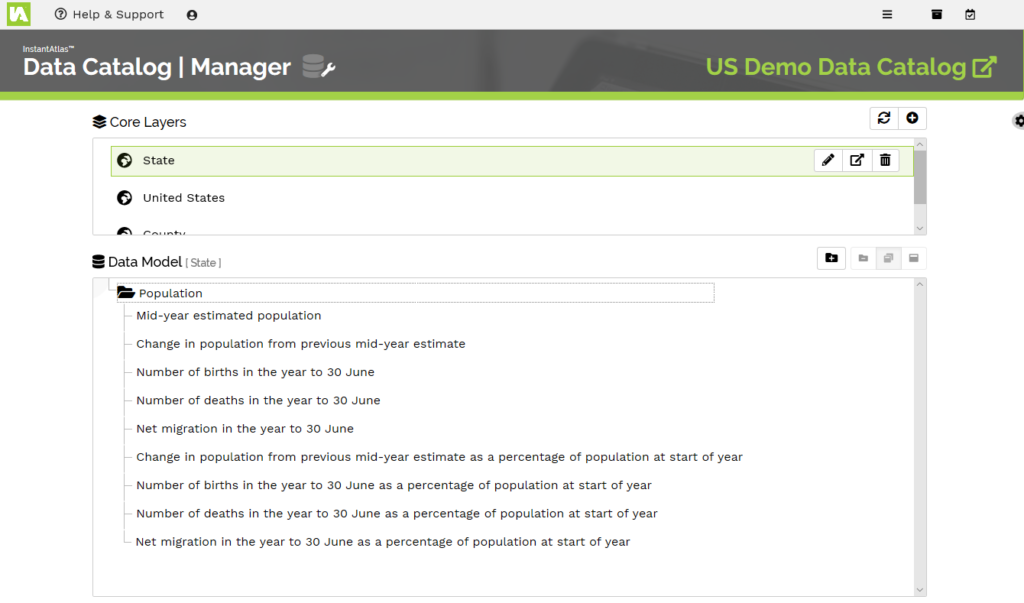Select Net migration in the year to 30 June

click(245, 429)
